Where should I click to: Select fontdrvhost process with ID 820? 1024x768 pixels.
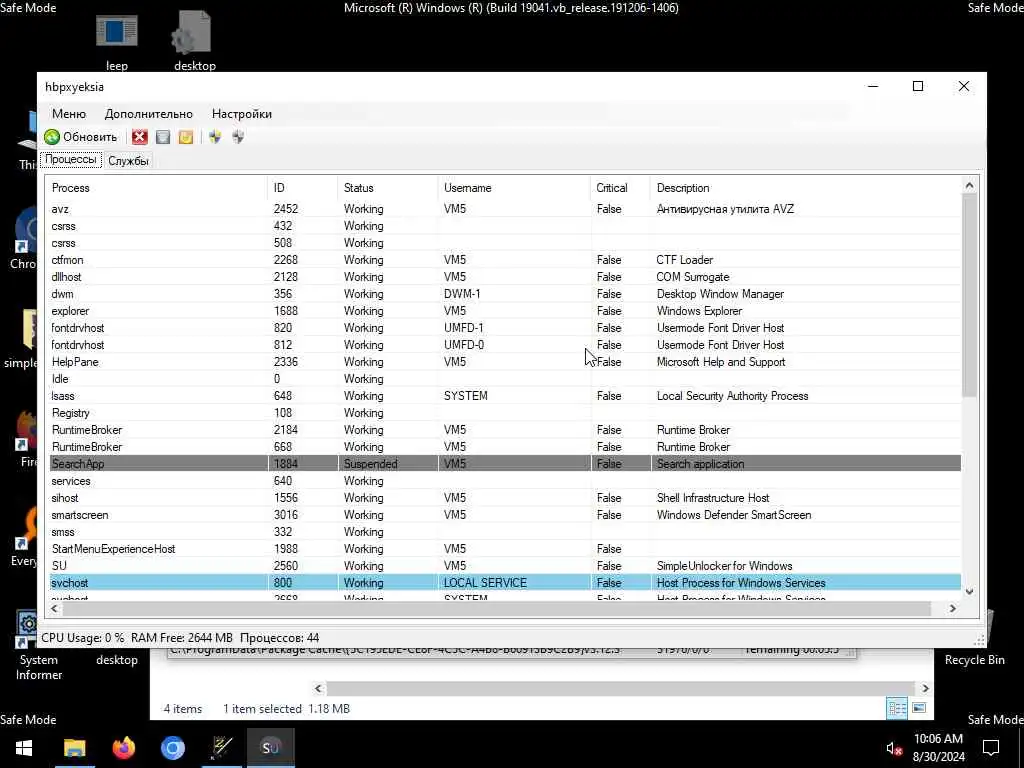(x=505, y=328)
